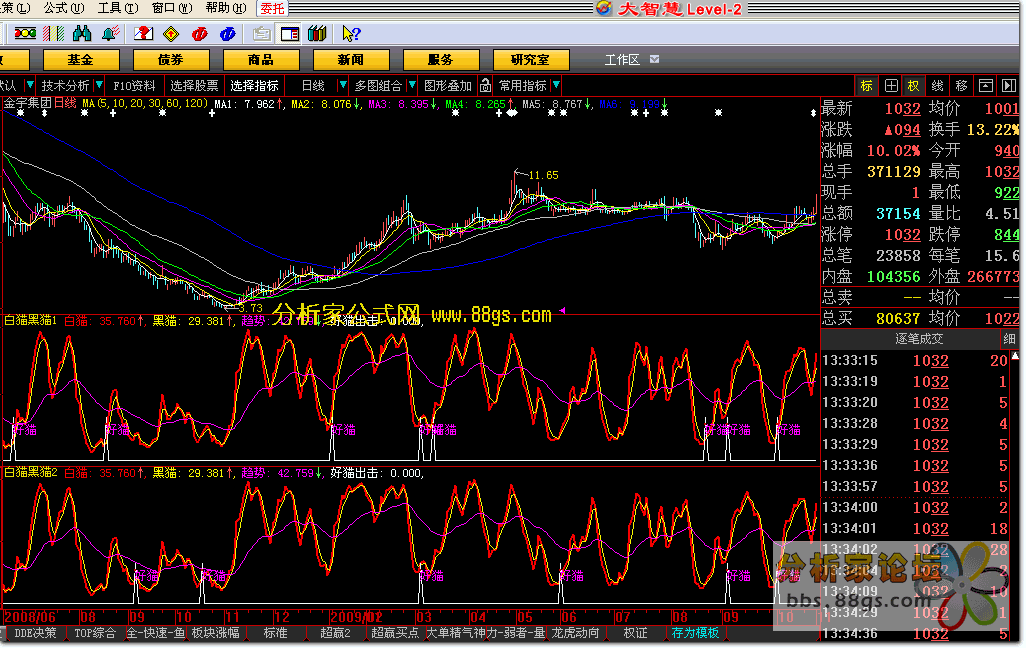Open the 公式 menu
Viewport: 1026px width, 648px height.
[64, 8]
